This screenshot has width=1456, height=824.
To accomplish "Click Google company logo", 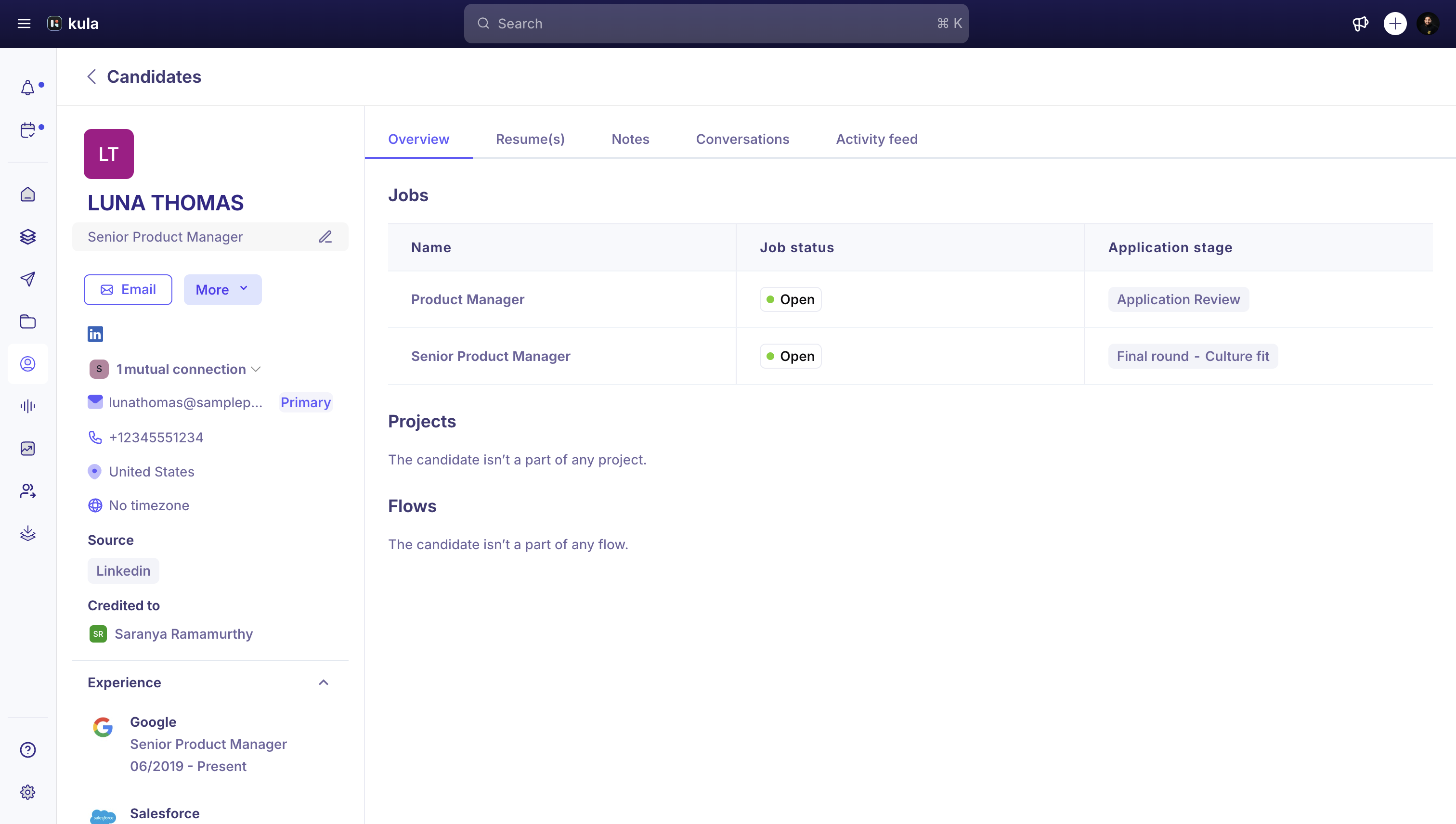I will coord(103,727).
